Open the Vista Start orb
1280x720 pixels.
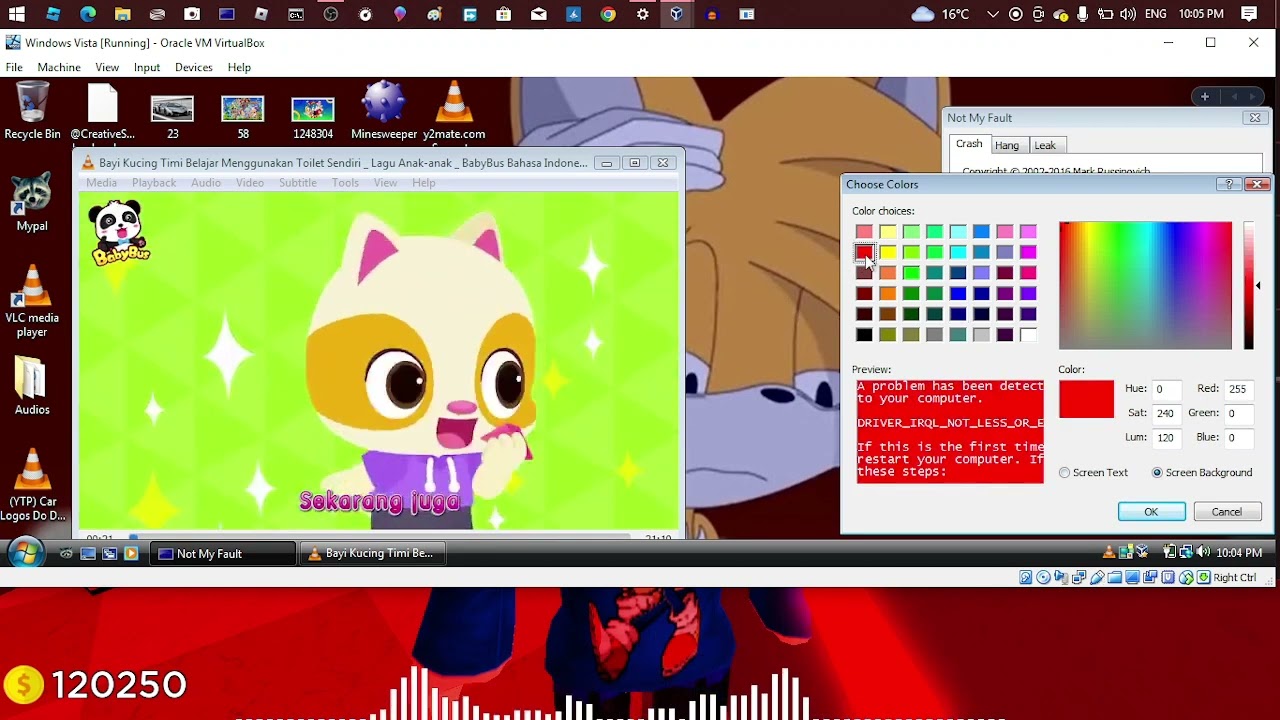[x=24, y=553]
